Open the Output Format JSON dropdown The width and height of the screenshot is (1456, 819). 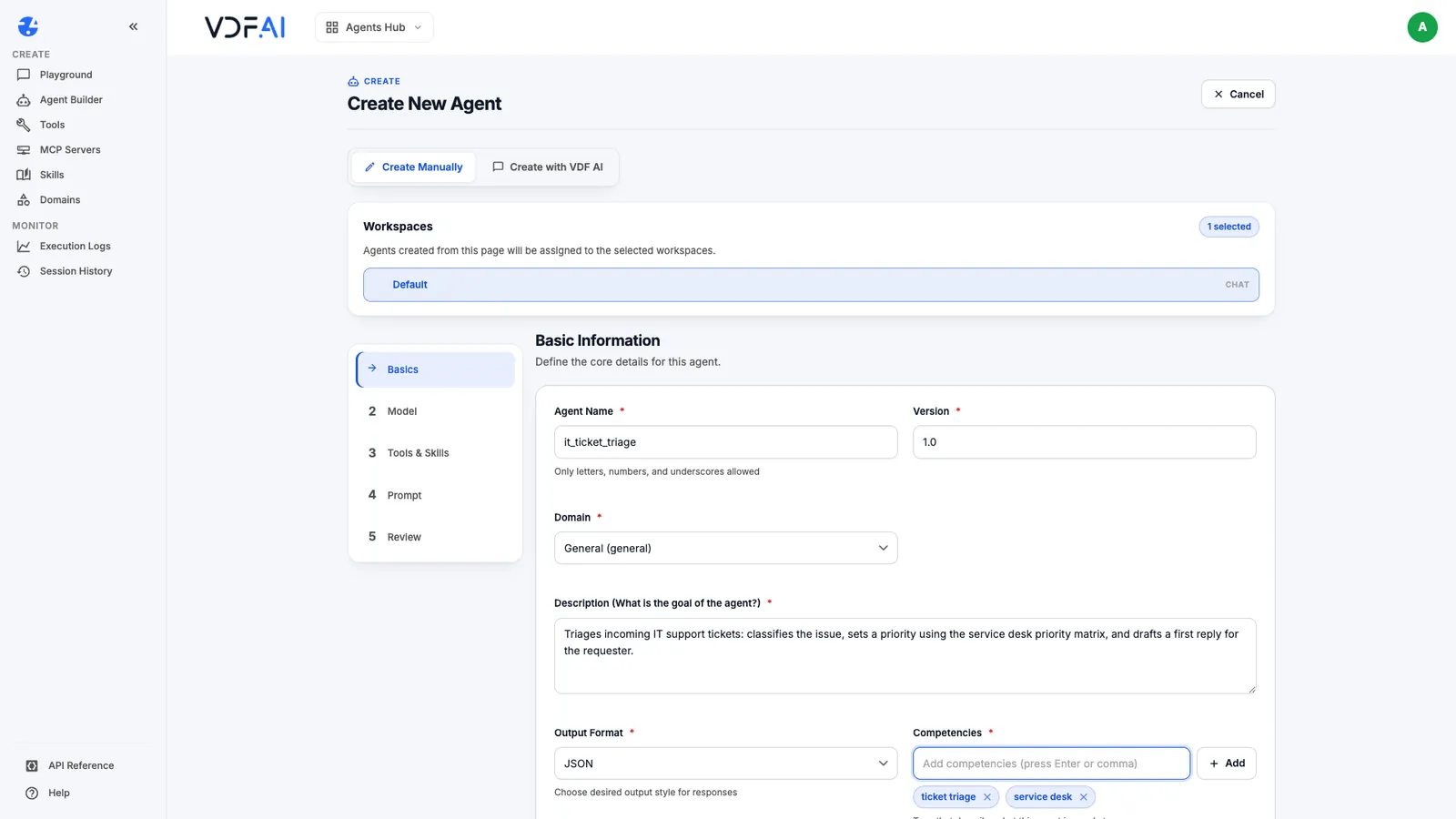tap(725, 763)
